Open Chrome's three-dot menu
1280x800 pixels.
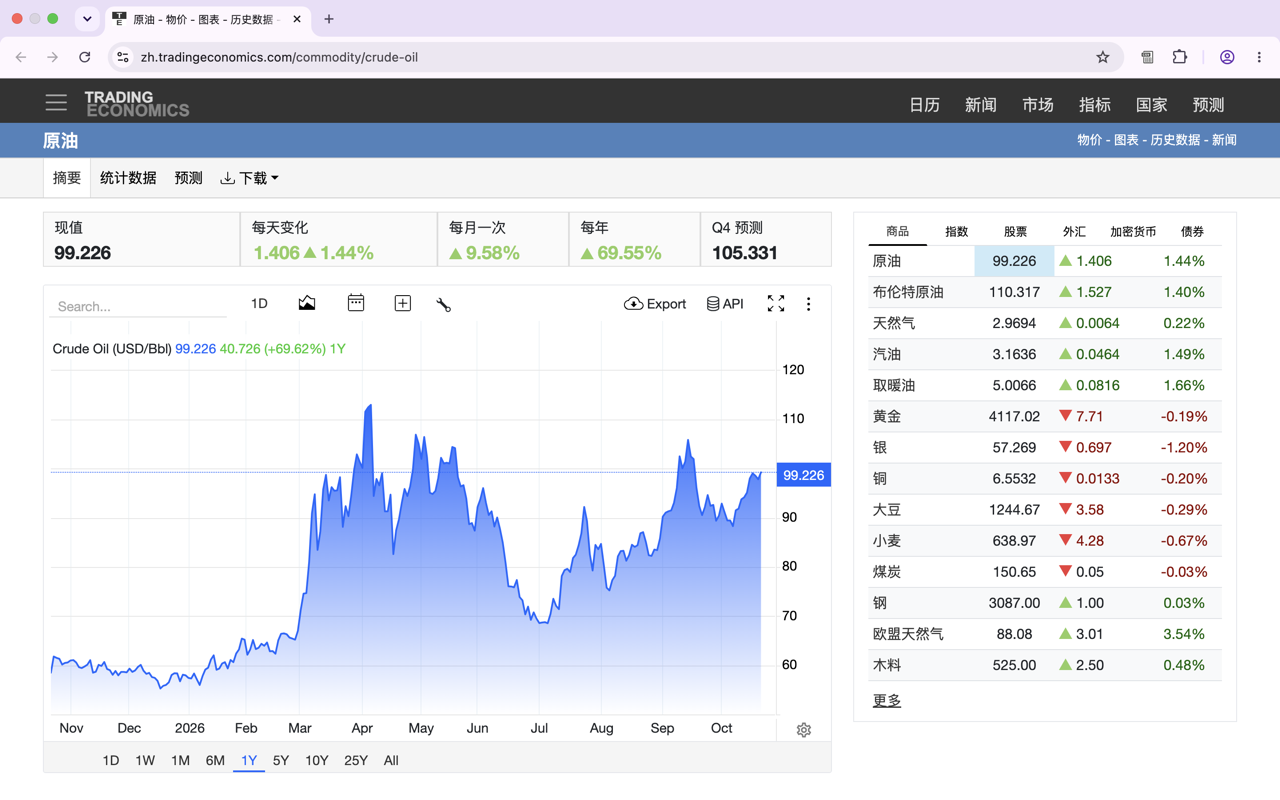pyautogui.click(x=1259, y=57)
